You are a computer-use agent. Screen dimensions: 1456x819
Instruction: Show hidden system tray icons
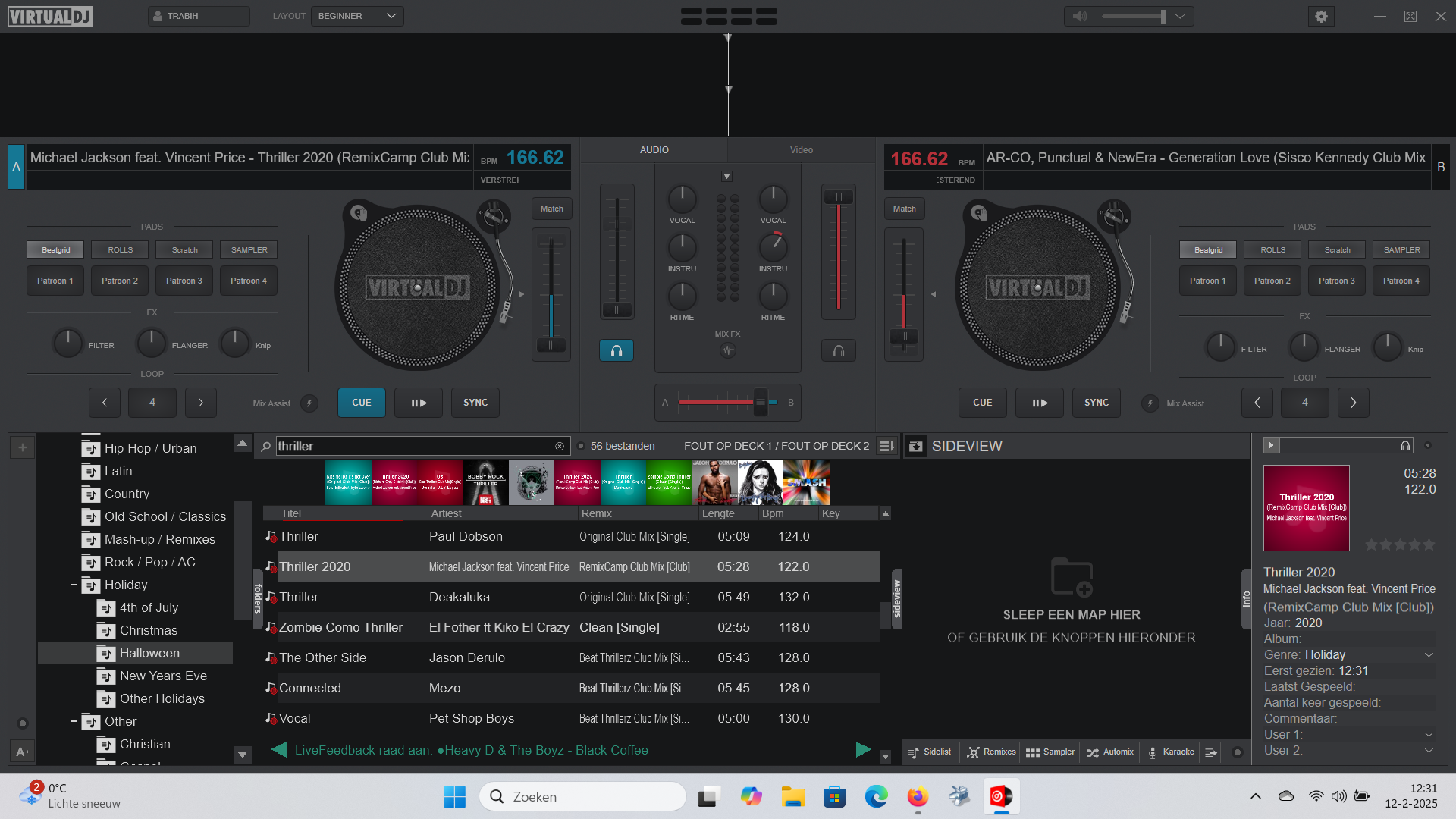[1256, 796]
